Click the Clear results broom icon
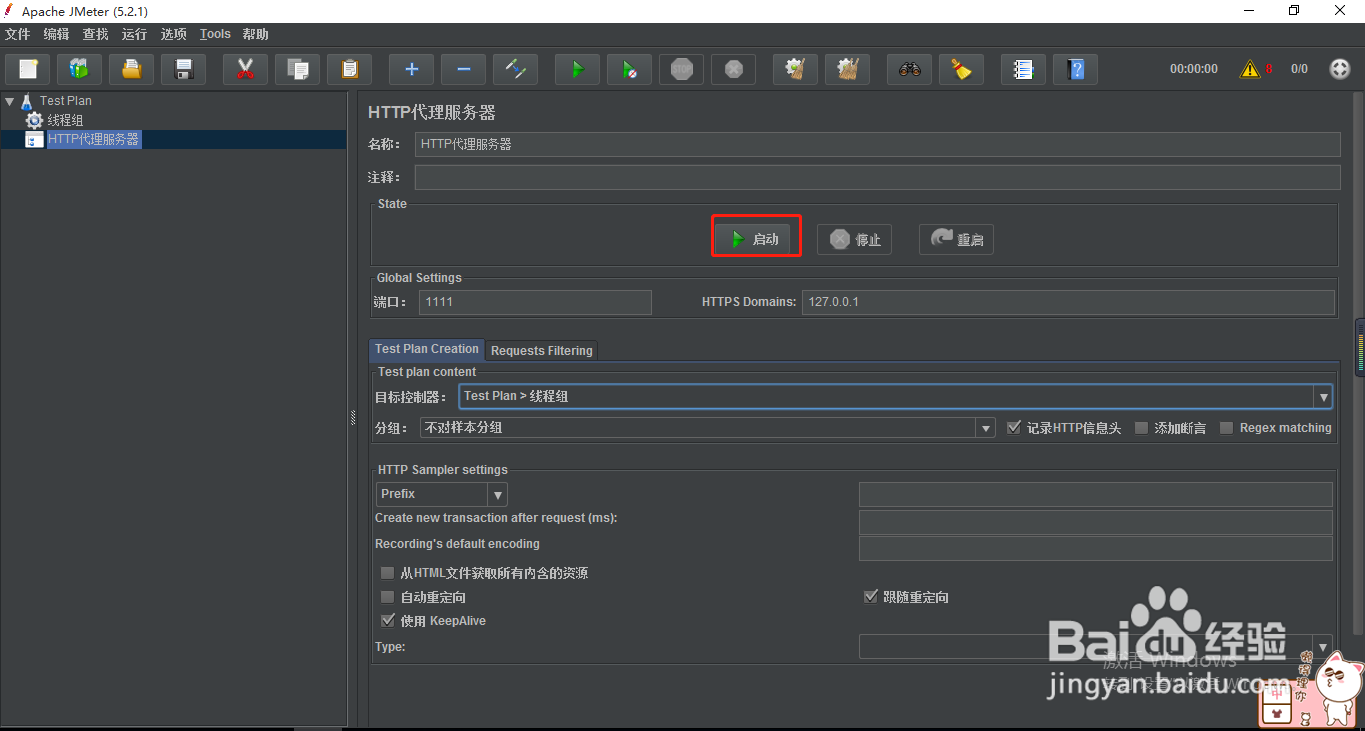The image size is (1365, 731). 795,69
